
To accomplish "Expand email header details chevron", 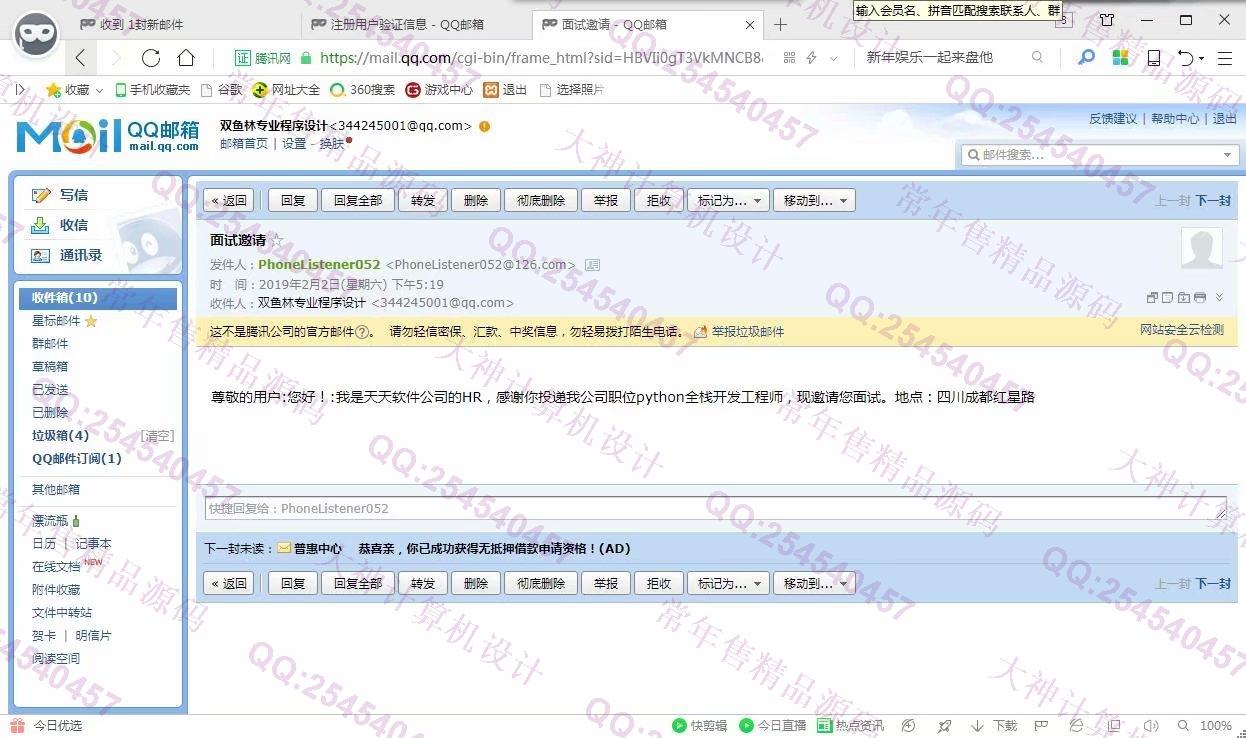I will 1219,297.
